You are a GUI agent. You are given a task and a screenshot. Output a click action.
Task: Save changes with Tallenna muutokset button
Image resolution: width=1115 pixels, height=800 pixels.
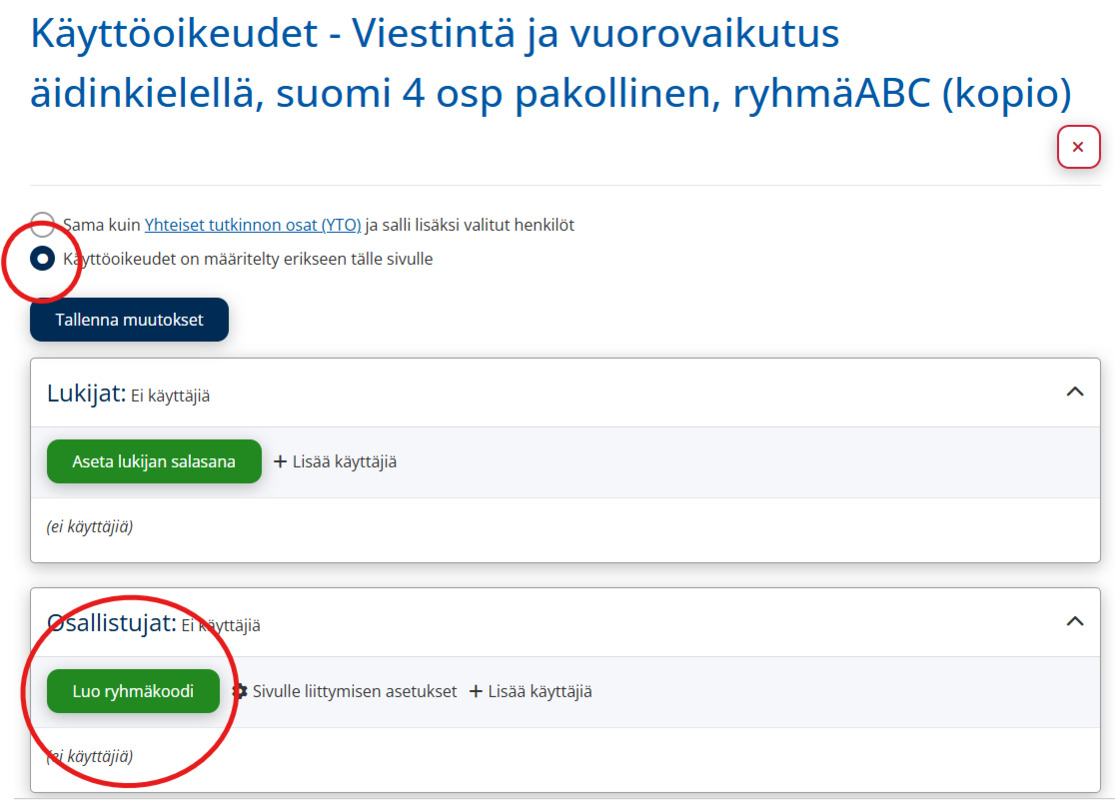(129, 320)
